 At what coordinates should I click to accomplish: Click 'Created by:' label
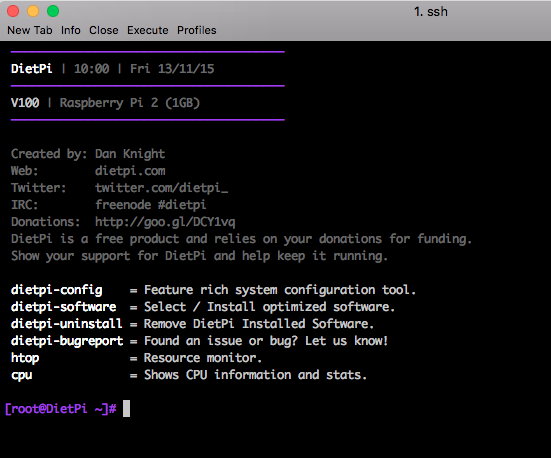click(49, 154)
